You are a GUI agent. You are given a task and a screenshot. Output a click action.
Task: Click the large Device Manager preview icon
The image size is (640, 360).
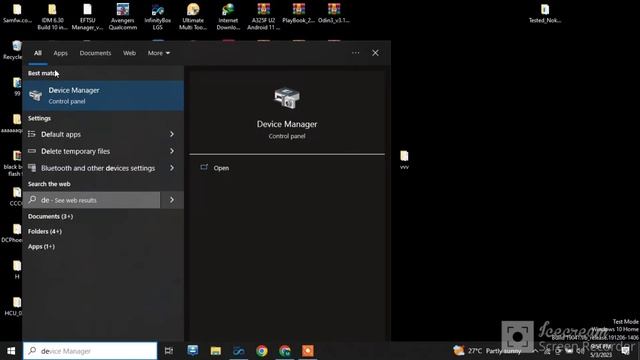pos(287,98)
